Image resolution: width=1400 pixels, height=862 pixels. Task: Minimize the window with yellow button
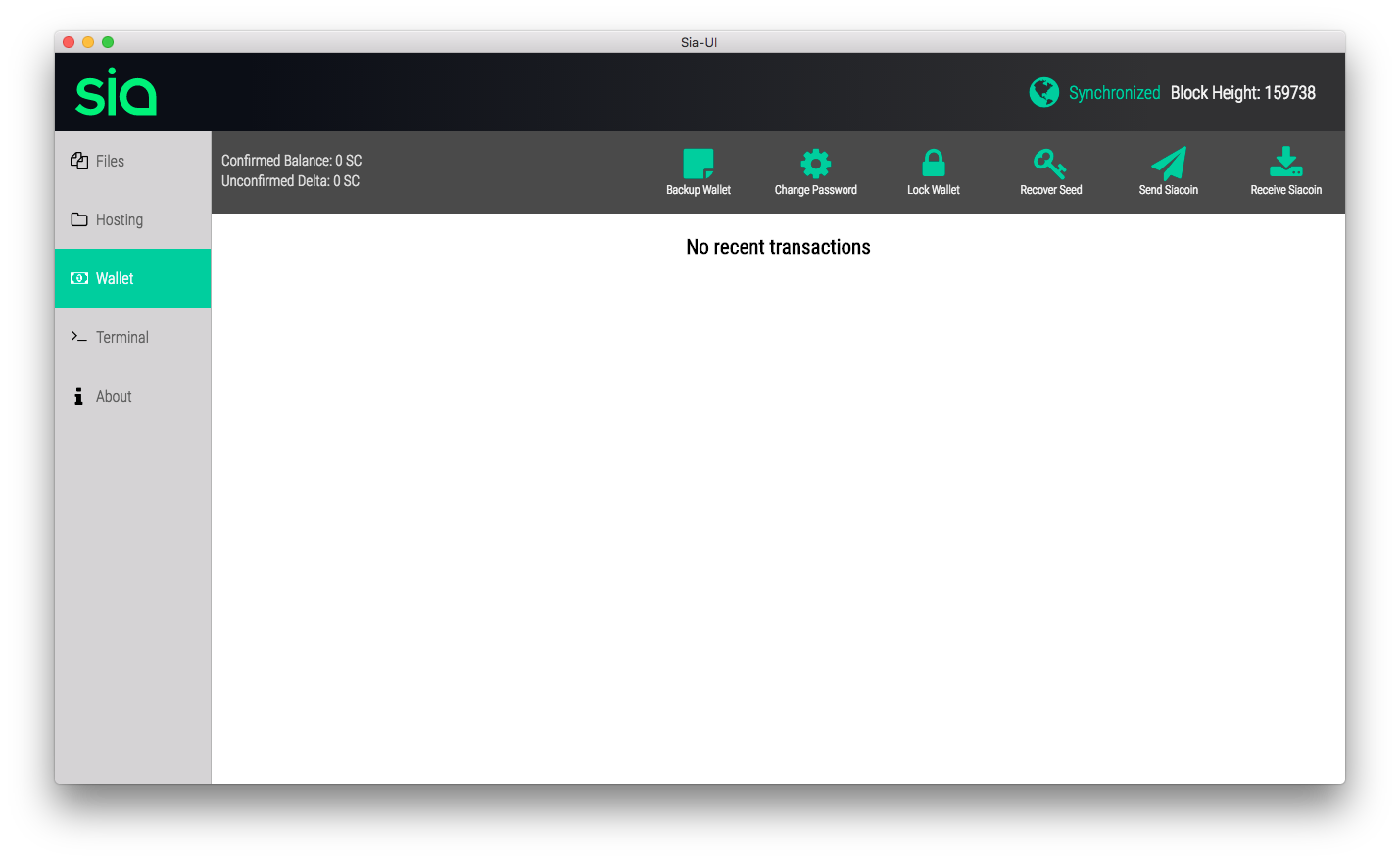click(x=88, y=42)
